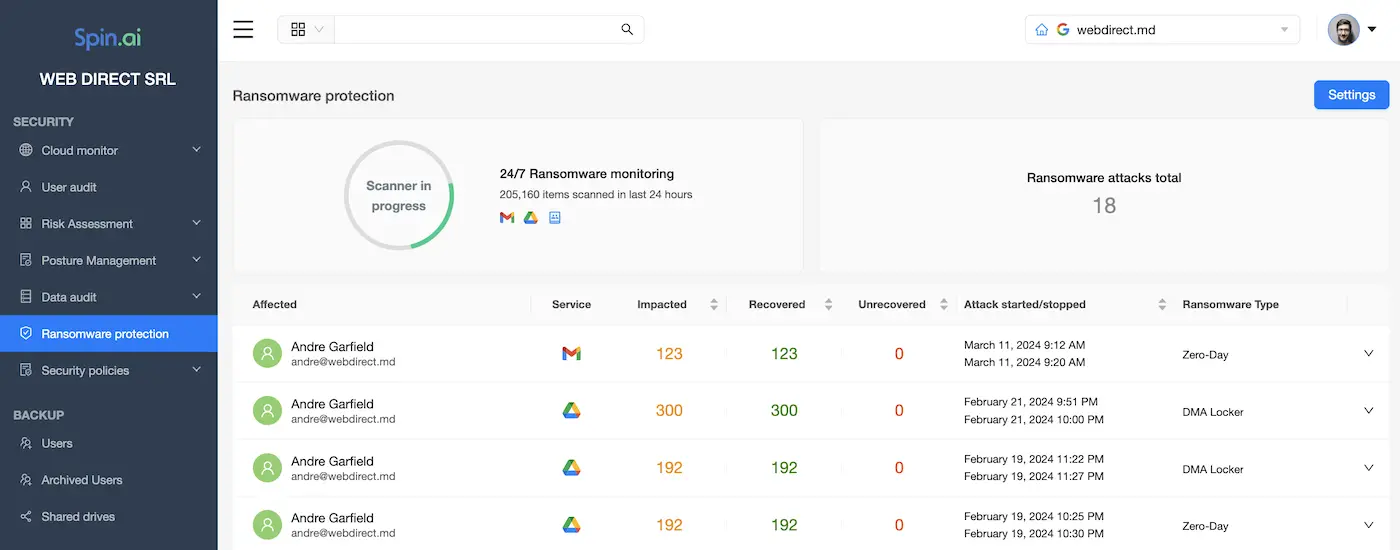The height and width of the screenshot is (550, 1400).
Task: Sort by the Impacted column
Action: 713,304
